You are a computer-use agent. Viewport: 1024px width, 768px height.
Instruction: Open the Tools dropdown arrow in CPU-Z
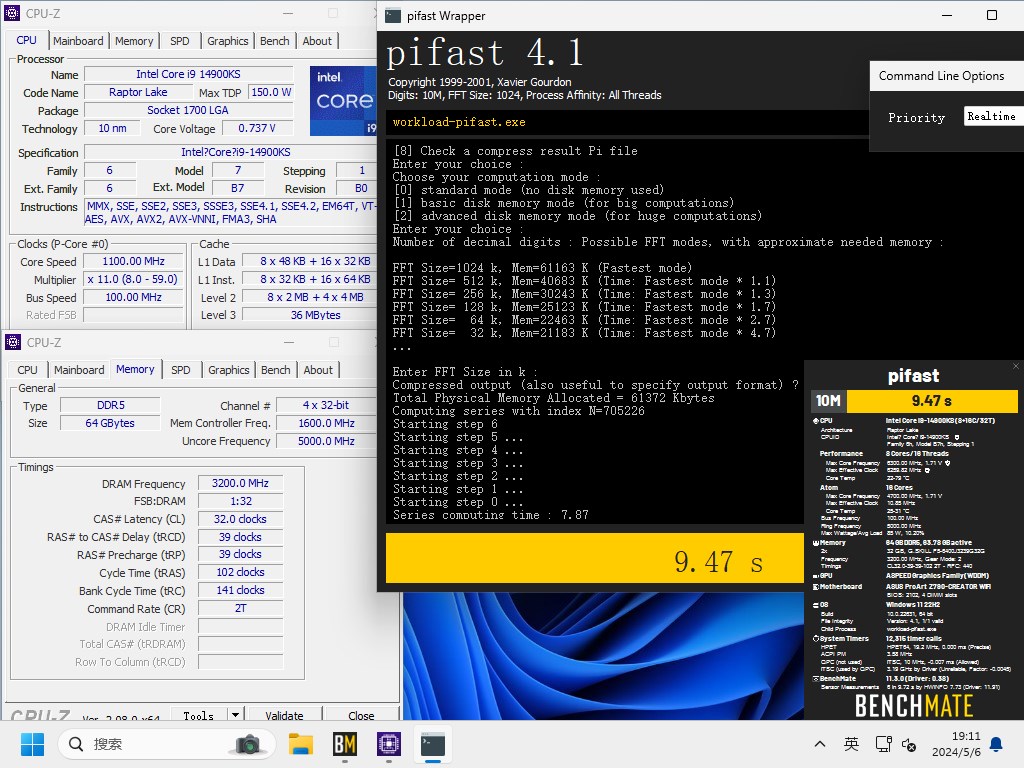pyautogui.click(x=235, y=715)
